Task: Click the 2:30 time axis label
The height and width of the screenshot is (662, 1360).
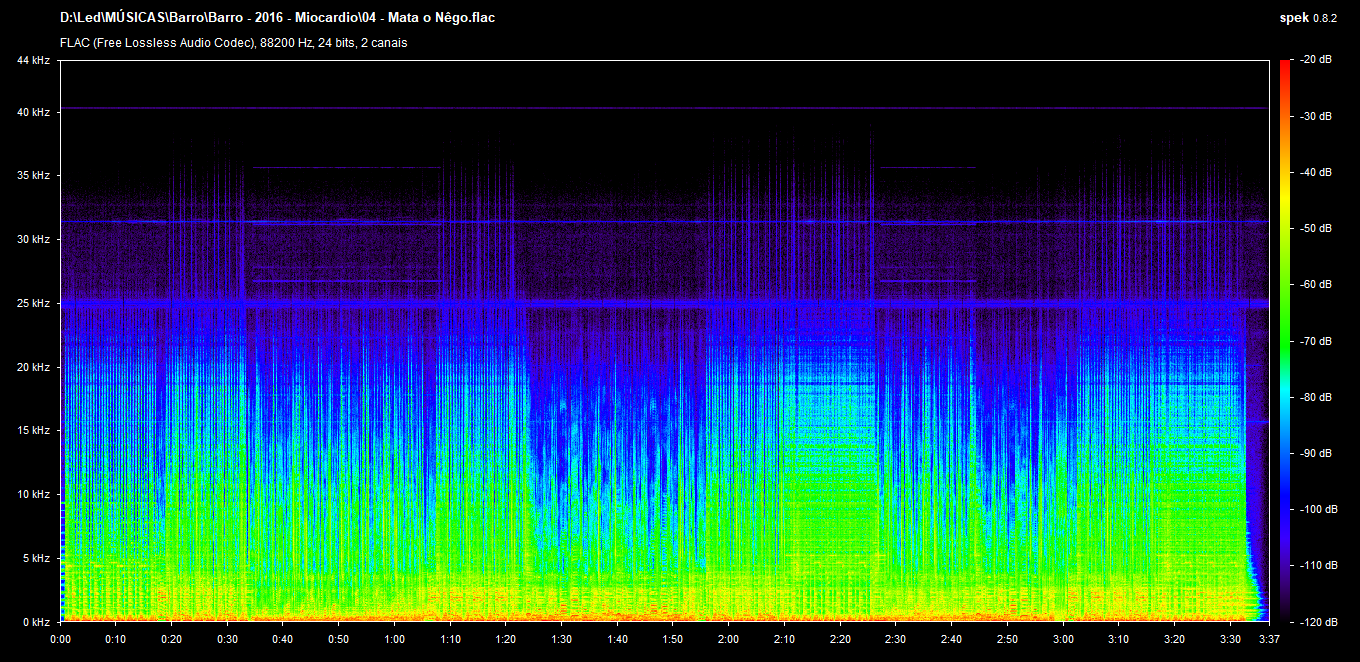Action: tap(895, 639)
